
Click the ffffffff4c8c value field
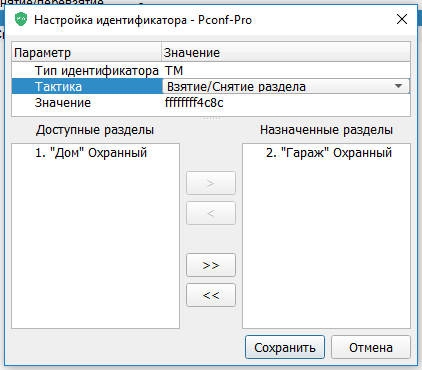194,103
